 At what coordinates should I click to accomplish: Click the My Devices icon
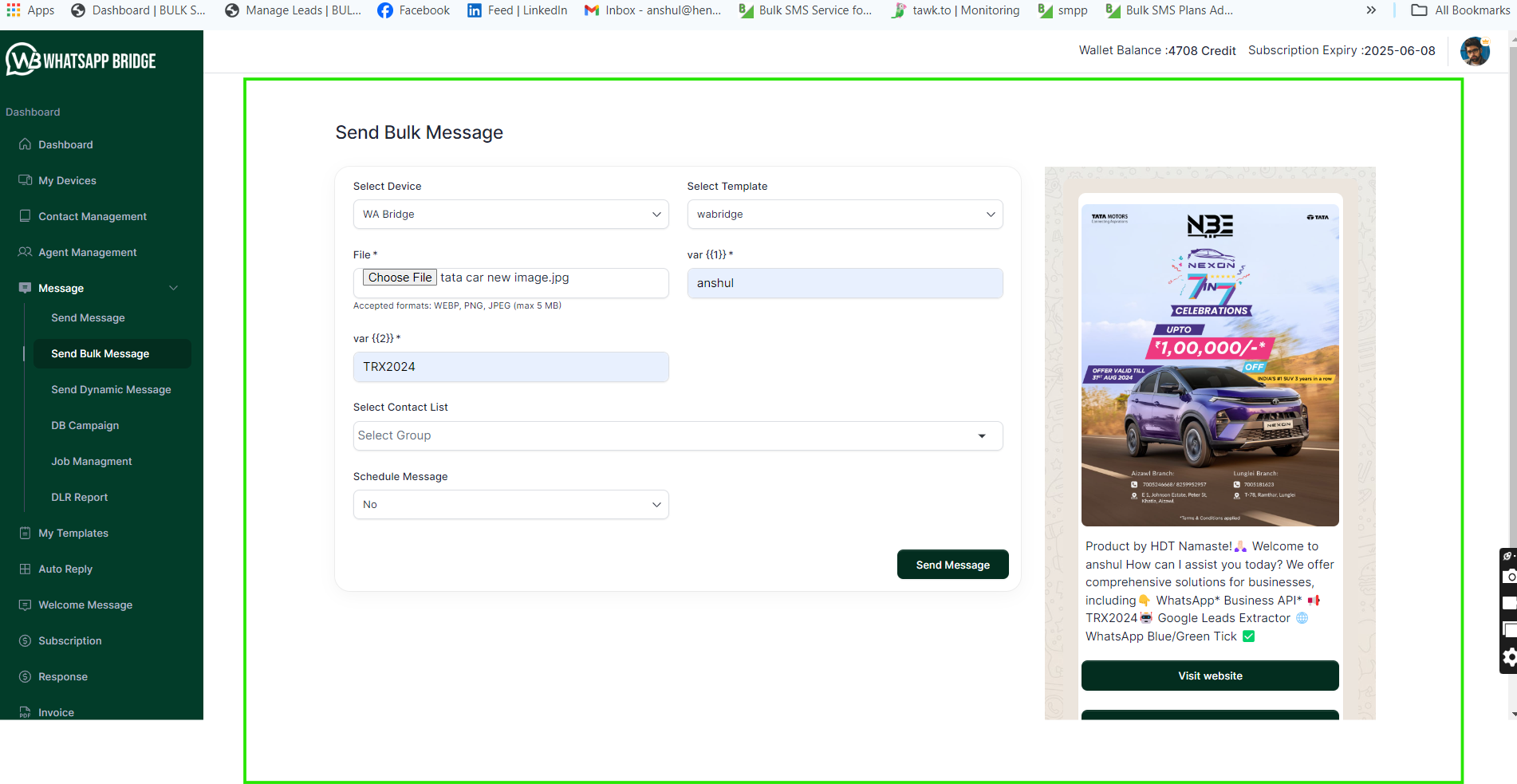coord(25,180)
